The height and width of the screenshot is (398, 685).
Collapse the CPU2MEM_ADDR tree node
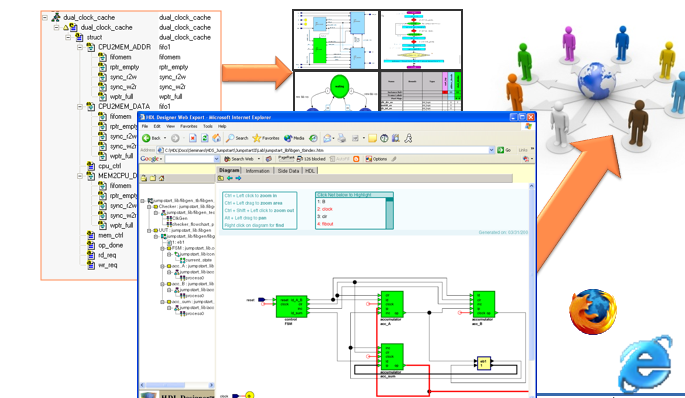80,47
